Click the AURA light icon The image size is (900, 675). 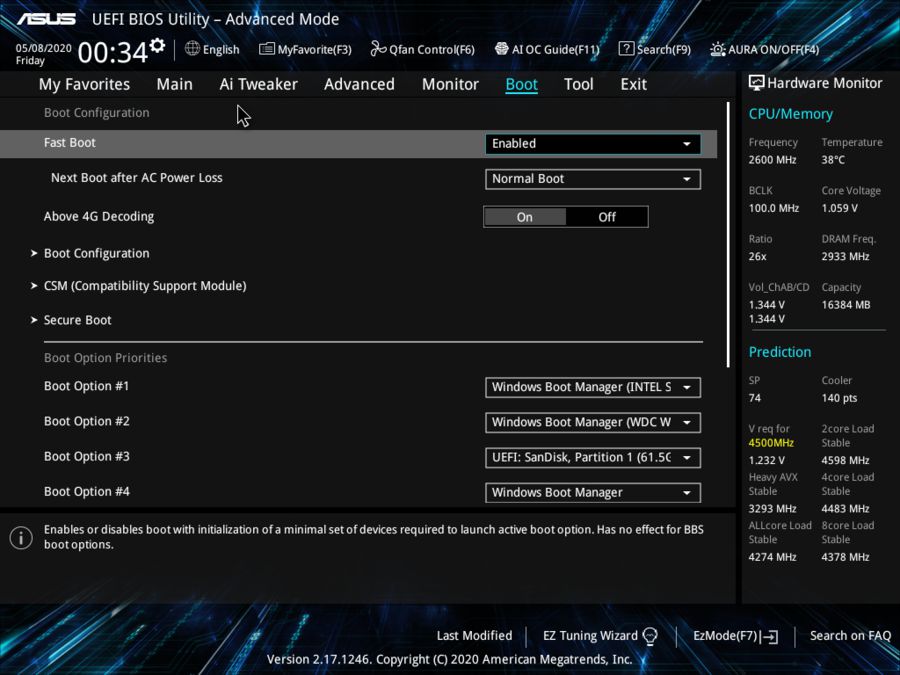[x=717, y=49]
